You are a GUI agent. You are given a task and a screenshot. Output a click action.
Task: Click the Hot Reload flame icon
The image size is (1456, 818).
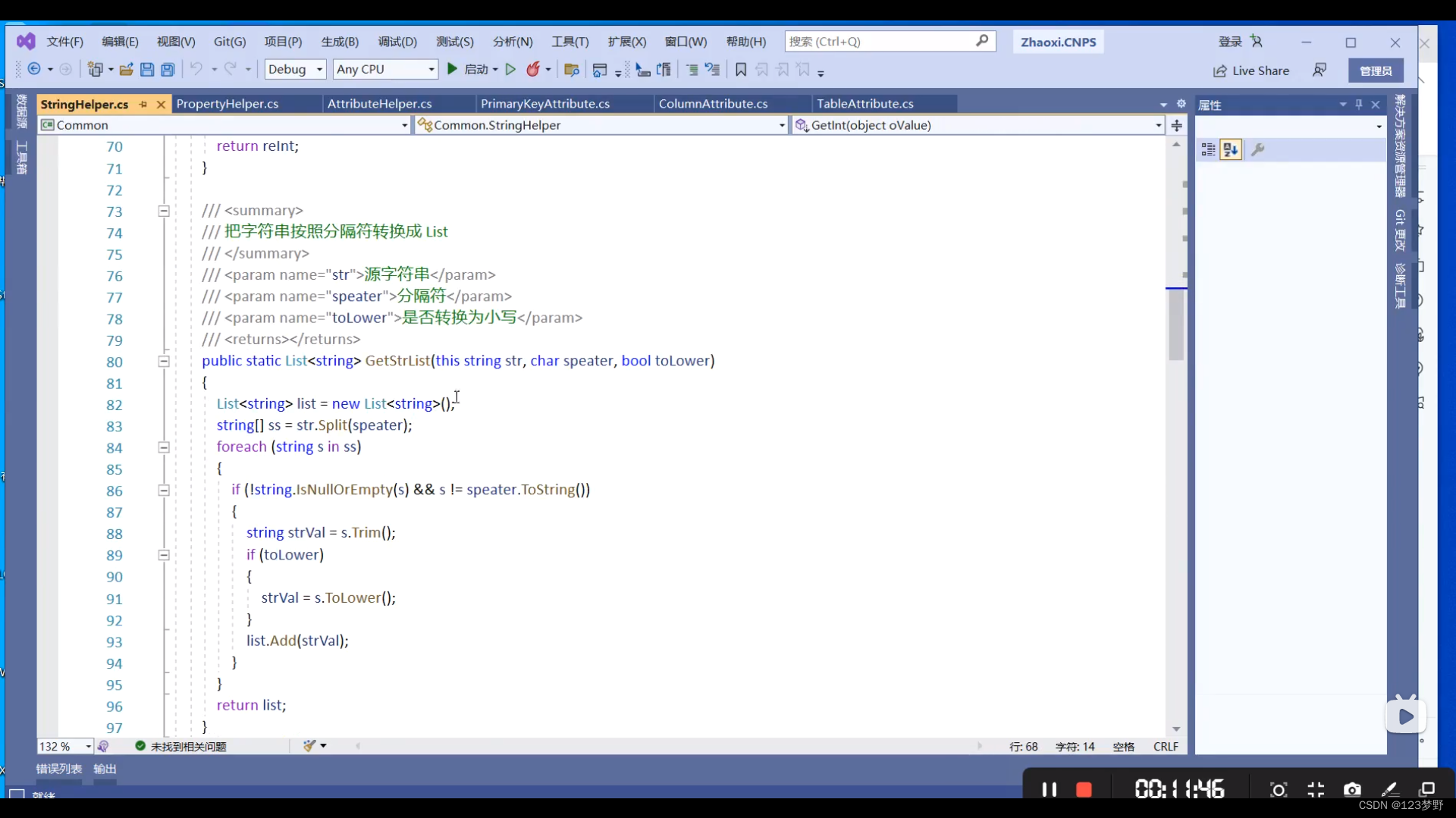pos(533,69)
